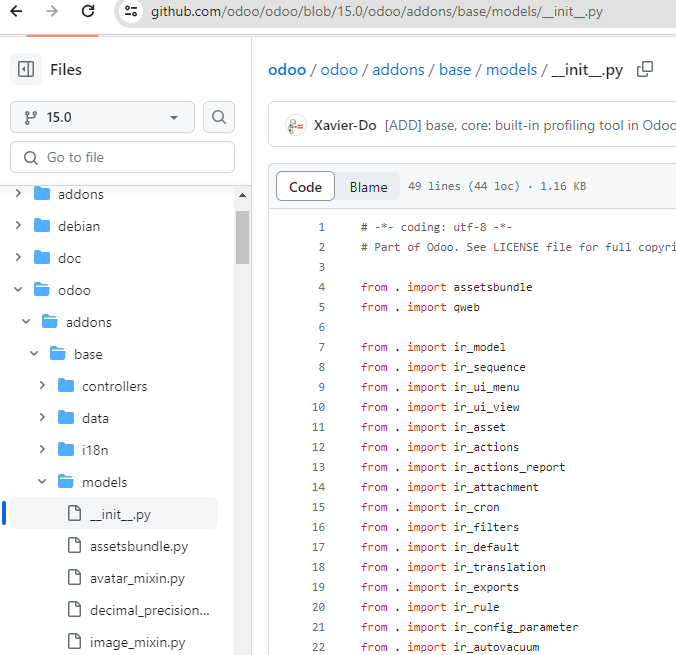Open decimal_precision file entry

(150, 610)
